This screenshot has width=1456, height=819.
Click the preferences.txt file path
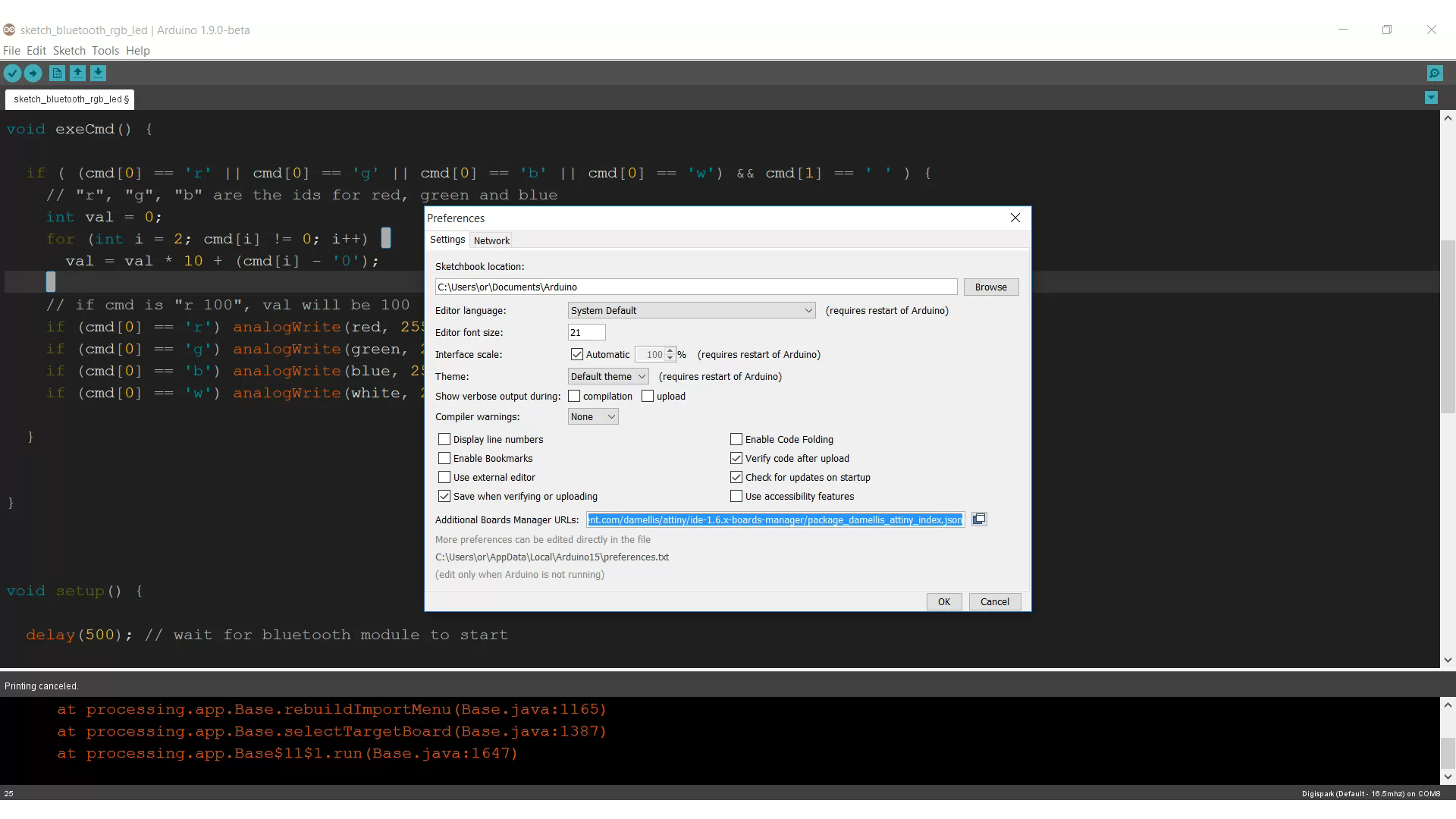552,557
